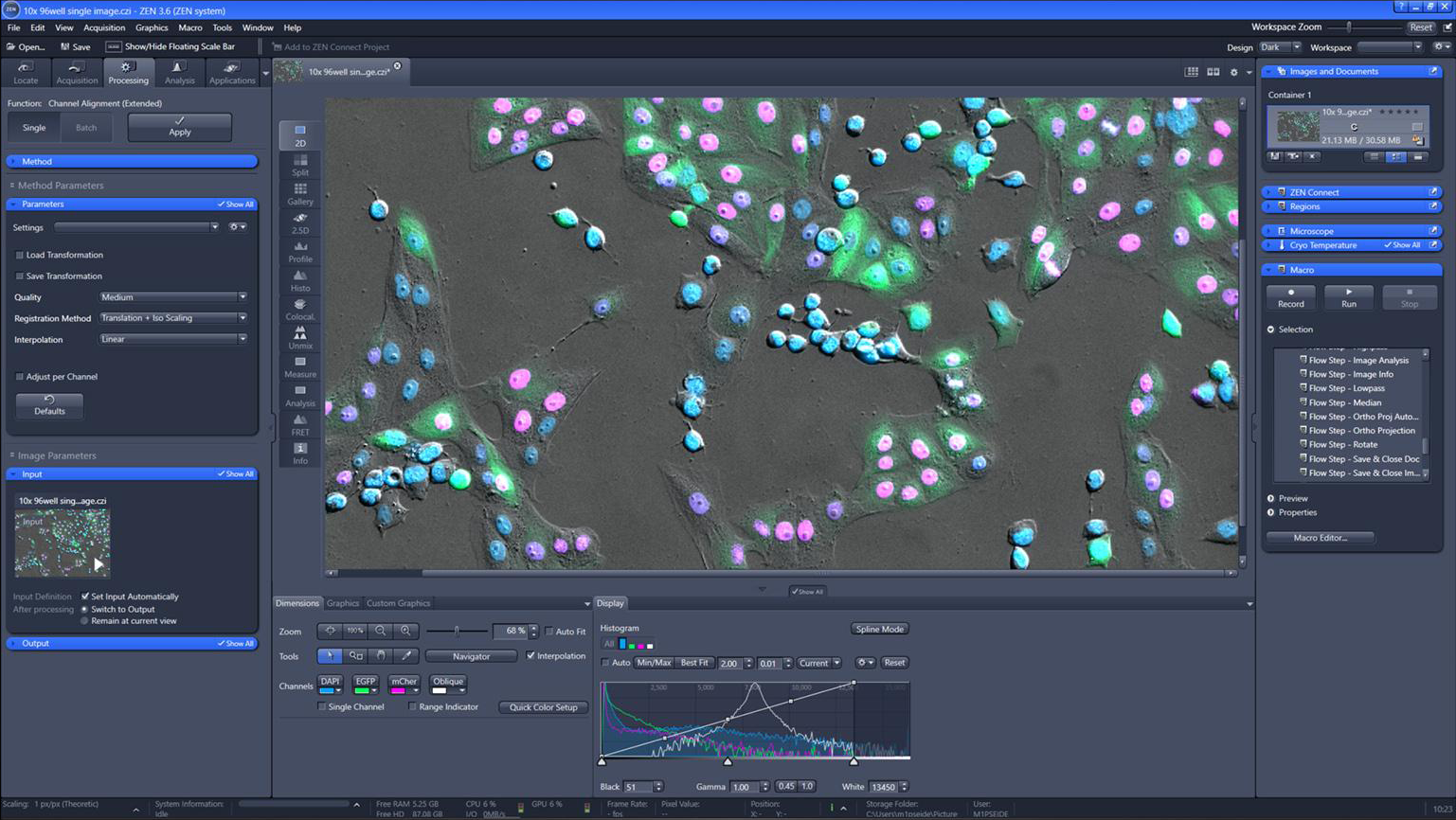The image size is (1456, 820).
Task: Click the zoom level slider
Action: 457,631
